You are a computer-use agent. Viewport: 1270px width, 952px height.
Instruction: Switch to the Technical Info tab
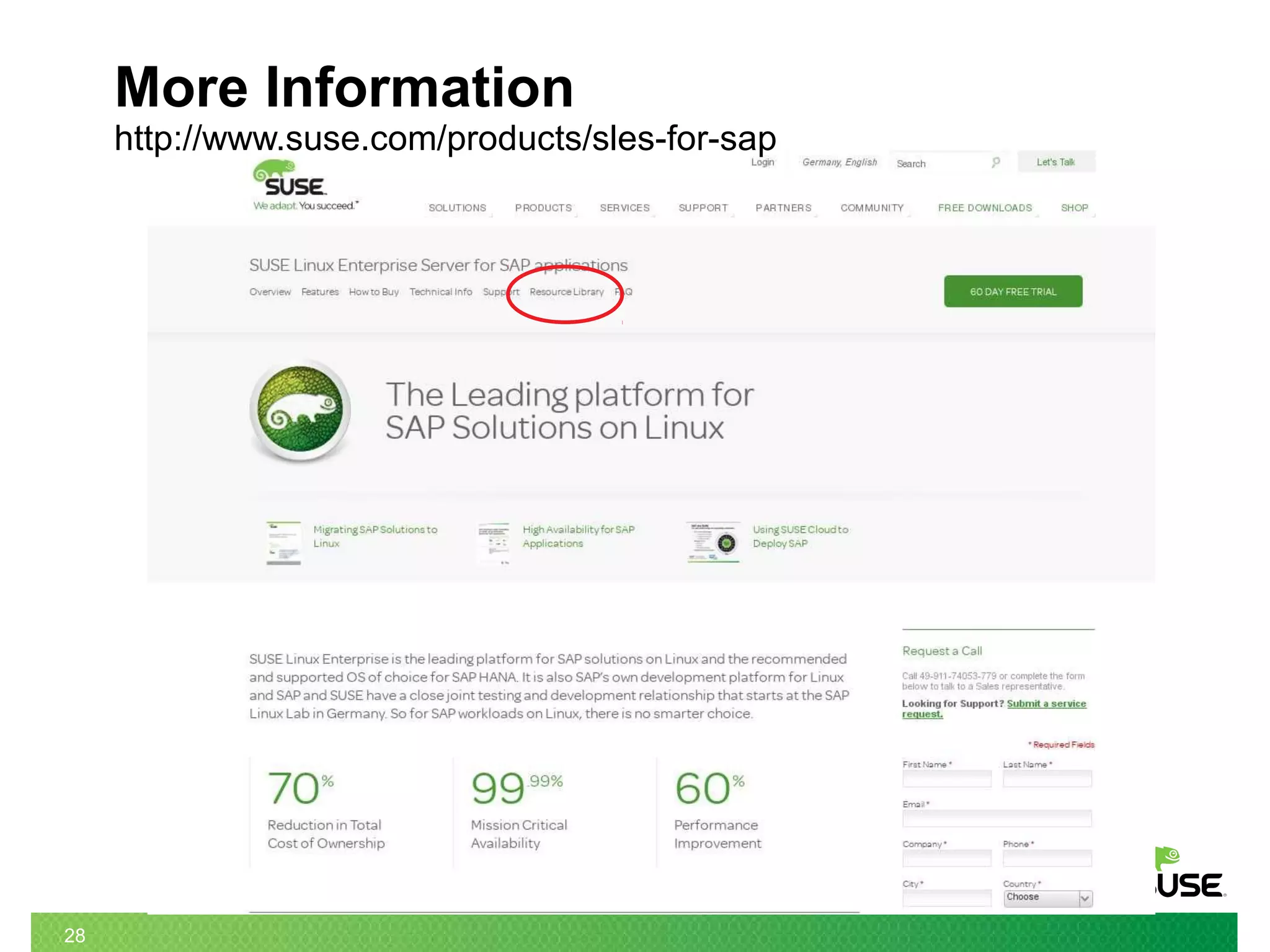point(441,292)
